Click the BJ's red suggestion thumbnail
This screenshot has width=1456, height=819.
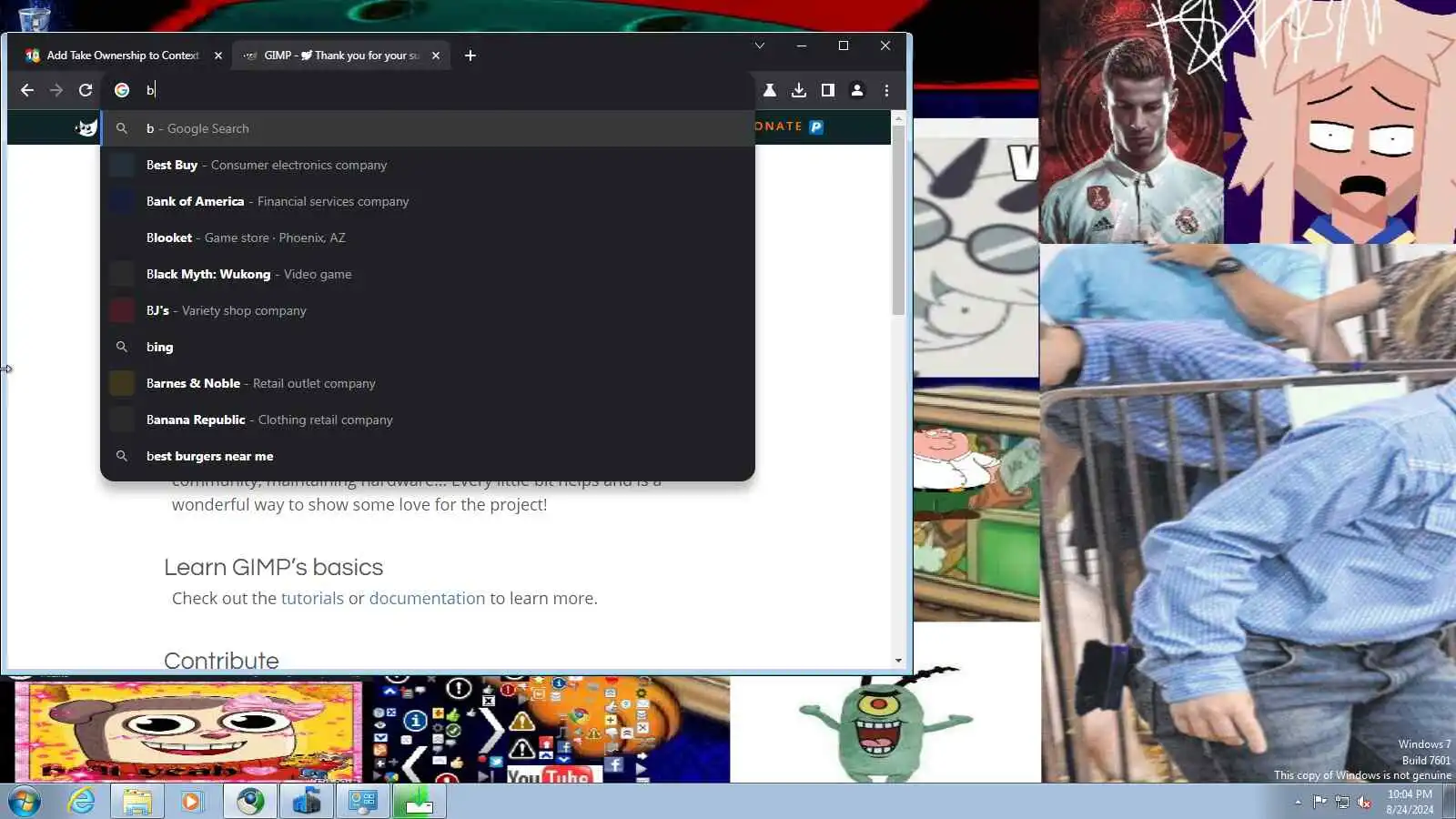coord(122,310)
